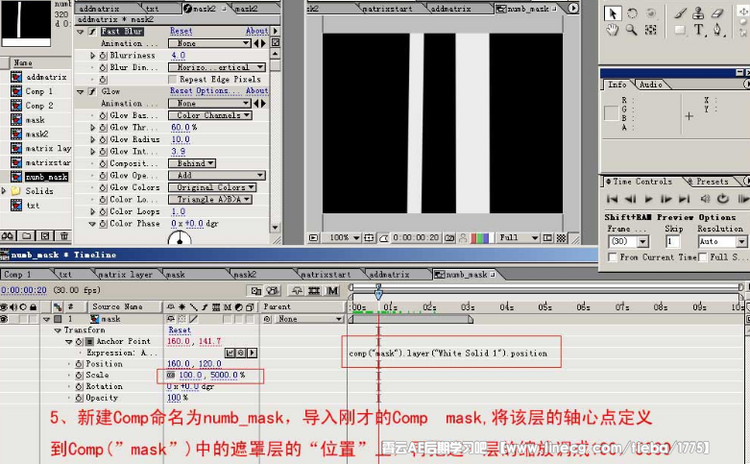Enable Full Screen preview checkbox

[702, 257]
